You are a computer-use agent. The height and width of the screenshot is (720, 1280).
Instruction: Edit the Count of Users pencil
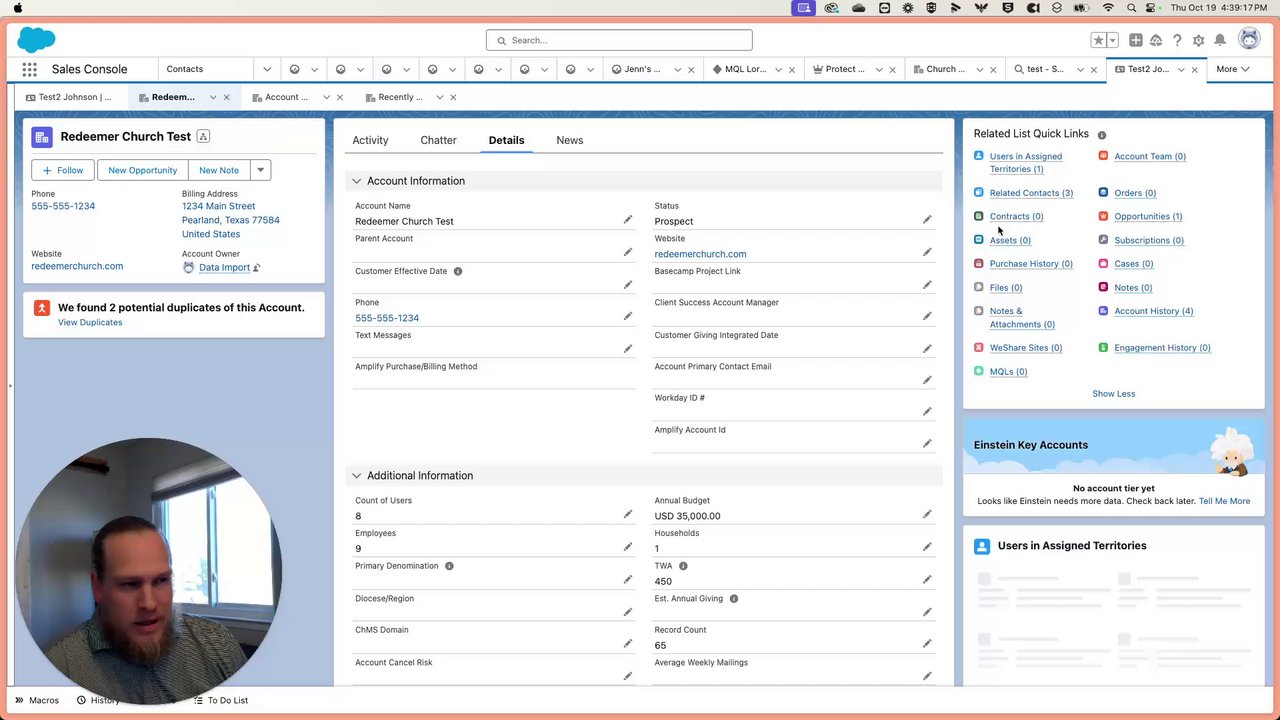point(628,514)
